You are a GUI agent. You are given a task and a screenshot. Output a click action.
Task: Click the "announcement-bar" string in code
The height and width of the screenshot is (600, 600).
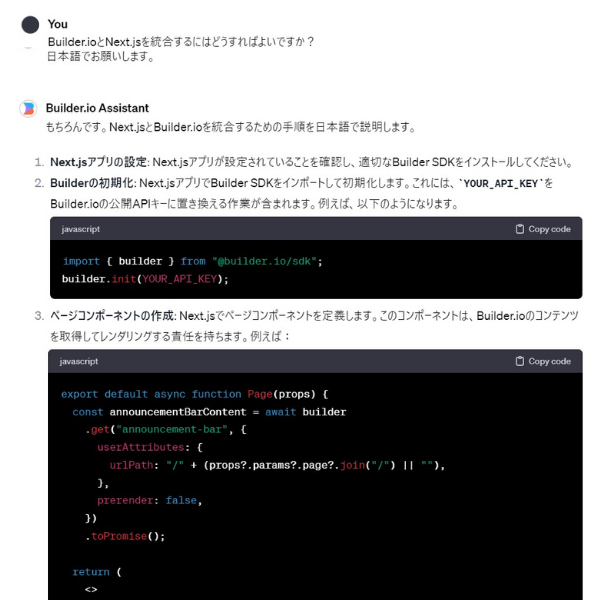point(172,429)
